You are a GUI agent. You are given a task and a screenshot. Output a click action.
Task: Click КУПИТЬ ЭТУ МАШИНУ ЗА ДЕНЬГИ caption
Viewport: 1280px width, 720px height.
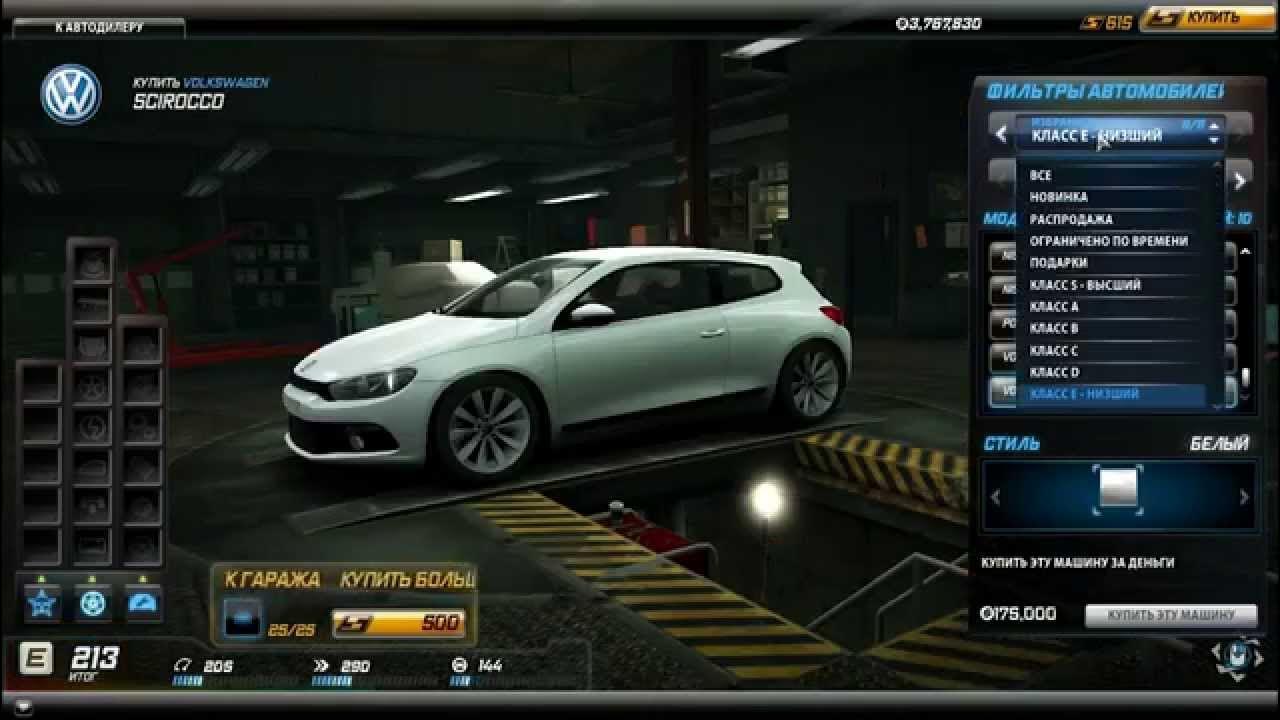click(x=1078, y=563)
